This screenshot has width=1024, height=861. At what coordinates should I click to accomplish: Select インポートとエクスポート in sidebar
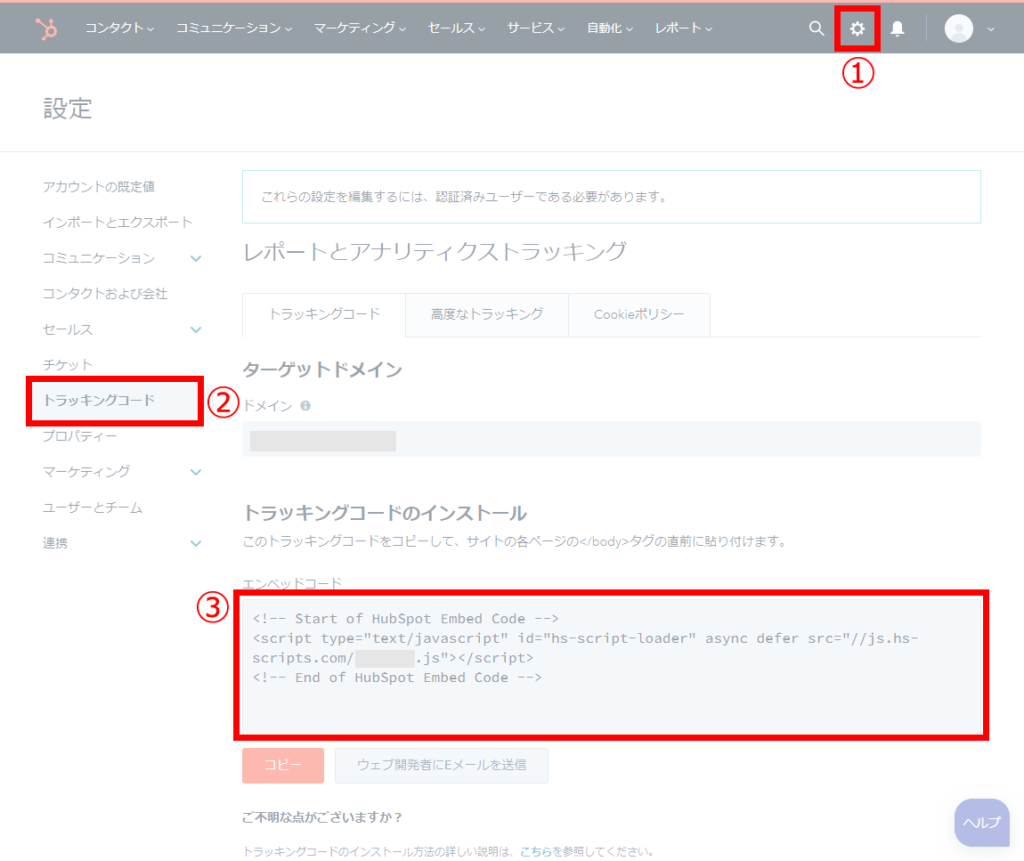(118, 223)
